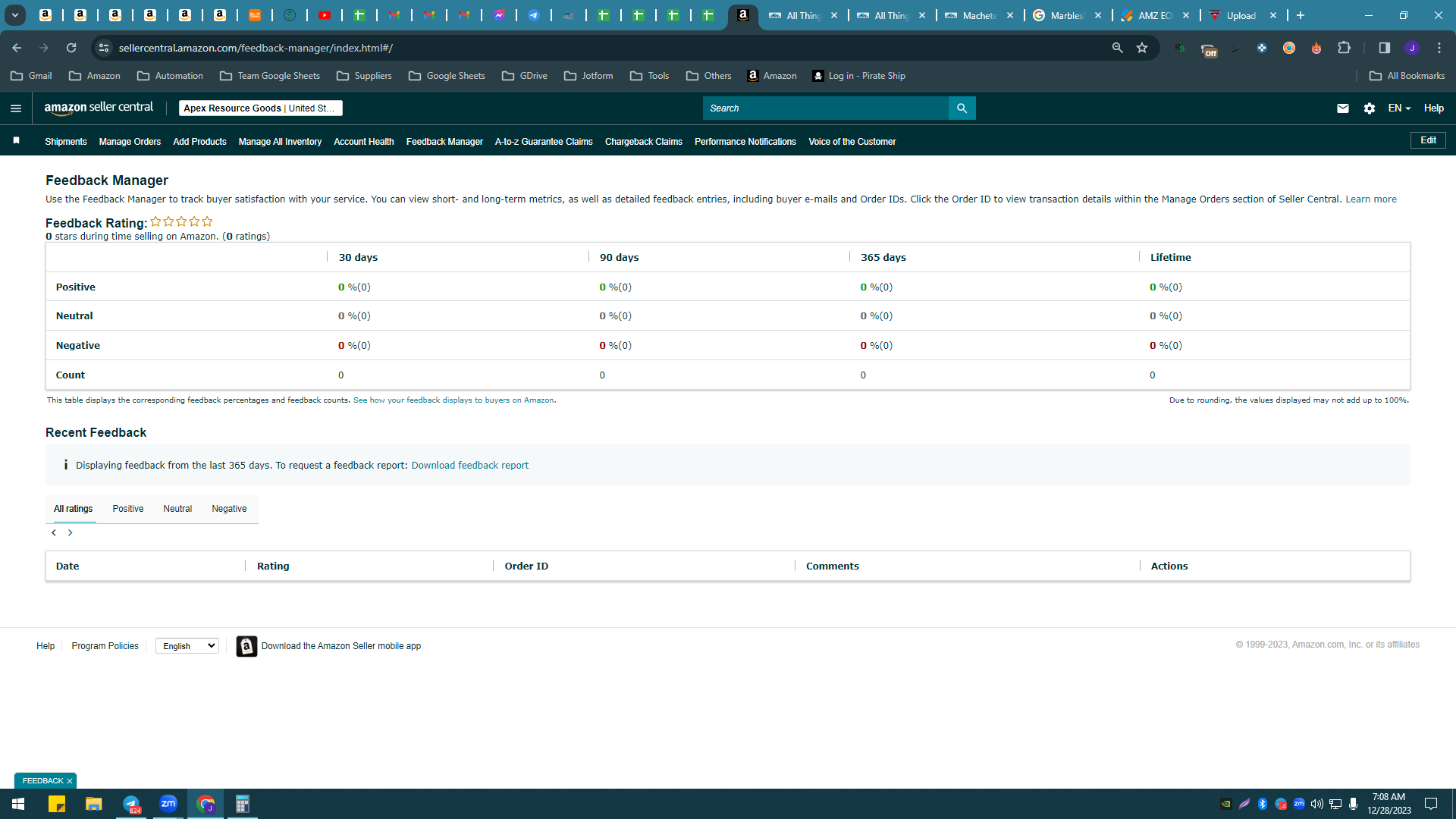This screenshot has height=819, width=1456.
Task: Open the Jotform bookmark folder
Action: (588, 76)
